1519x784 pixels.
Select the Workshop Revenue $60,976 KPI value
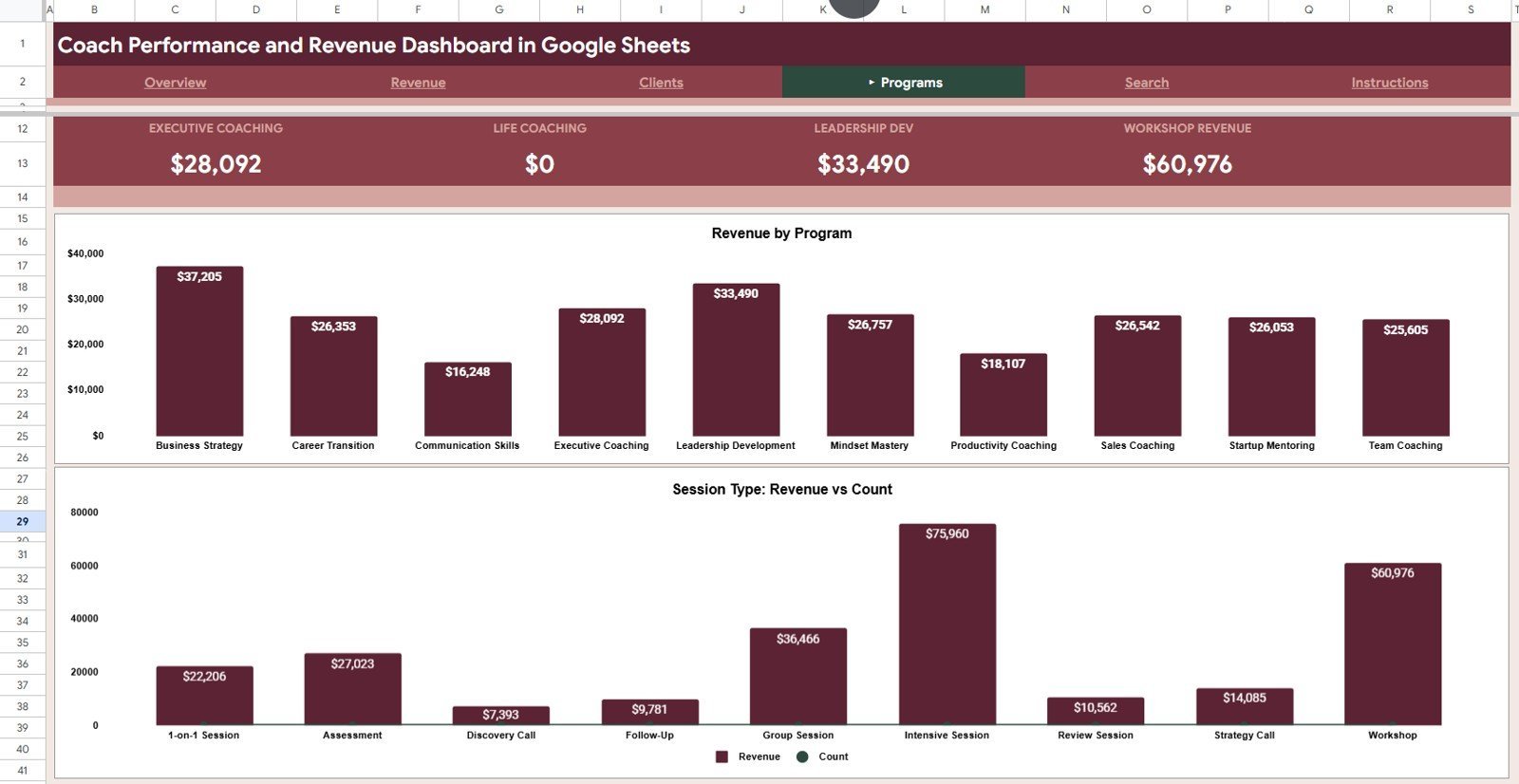click(1187, 164)
